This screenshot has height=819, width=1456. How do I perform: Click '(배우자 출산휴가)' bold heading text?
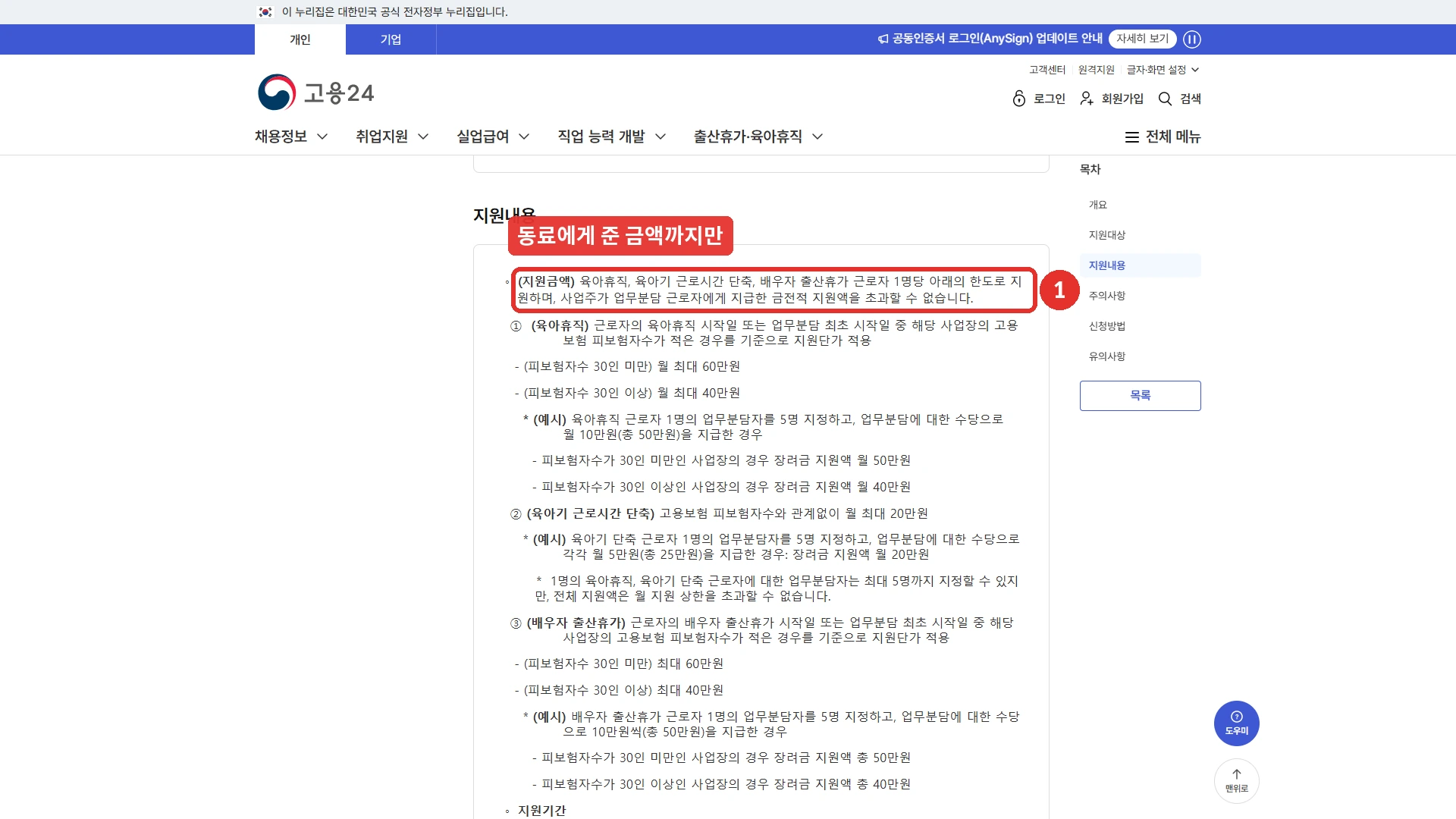click(576, 623)
